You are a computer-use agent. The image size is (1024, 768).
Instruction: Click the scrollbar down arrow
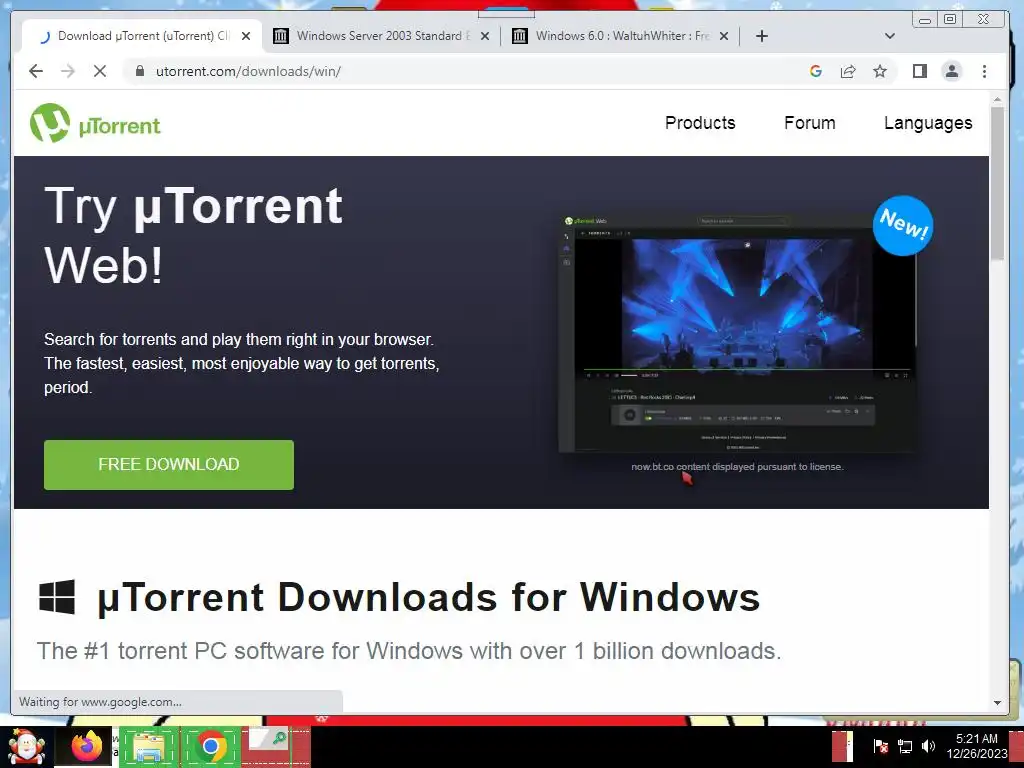point(997,703)
